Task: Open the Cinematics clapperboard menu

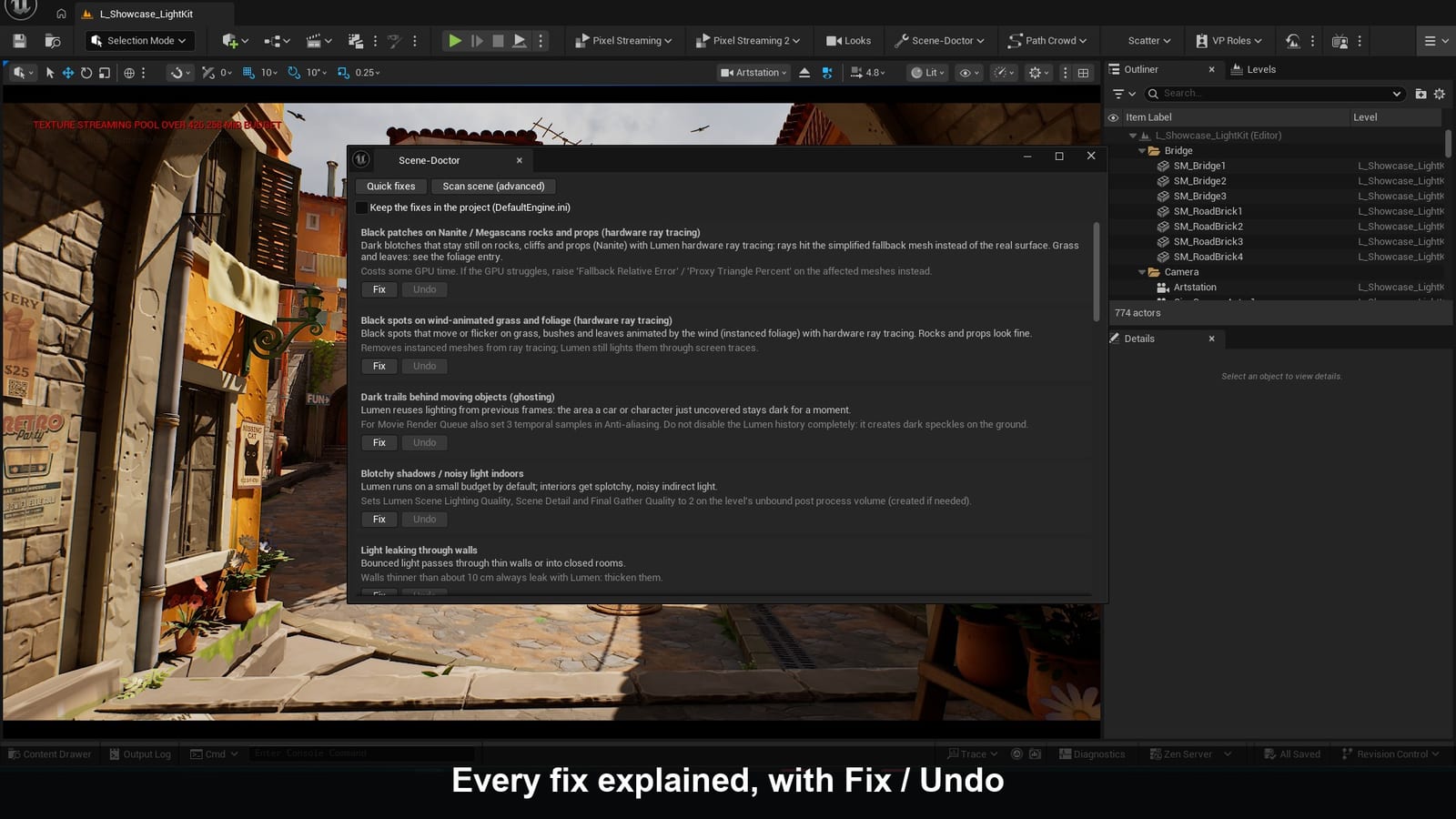Action: point(318,41)
